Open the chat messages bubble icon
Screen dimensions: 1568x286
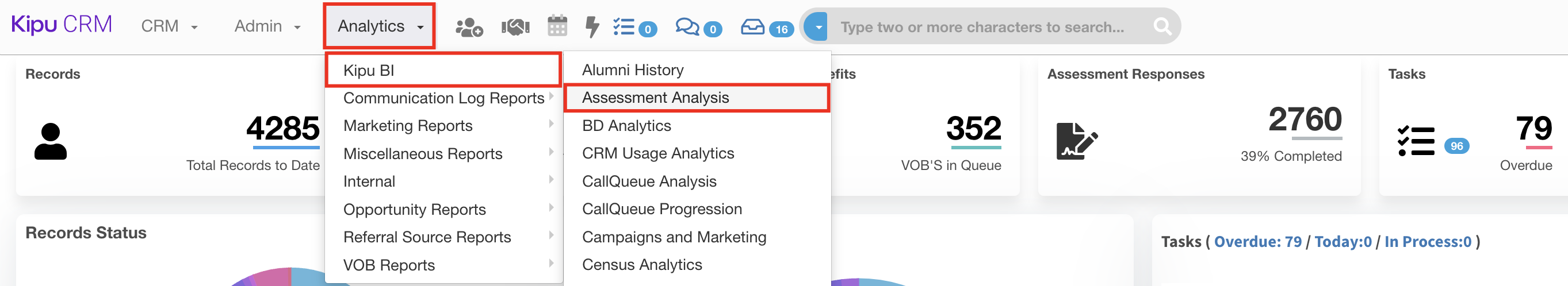pos(688,28)
